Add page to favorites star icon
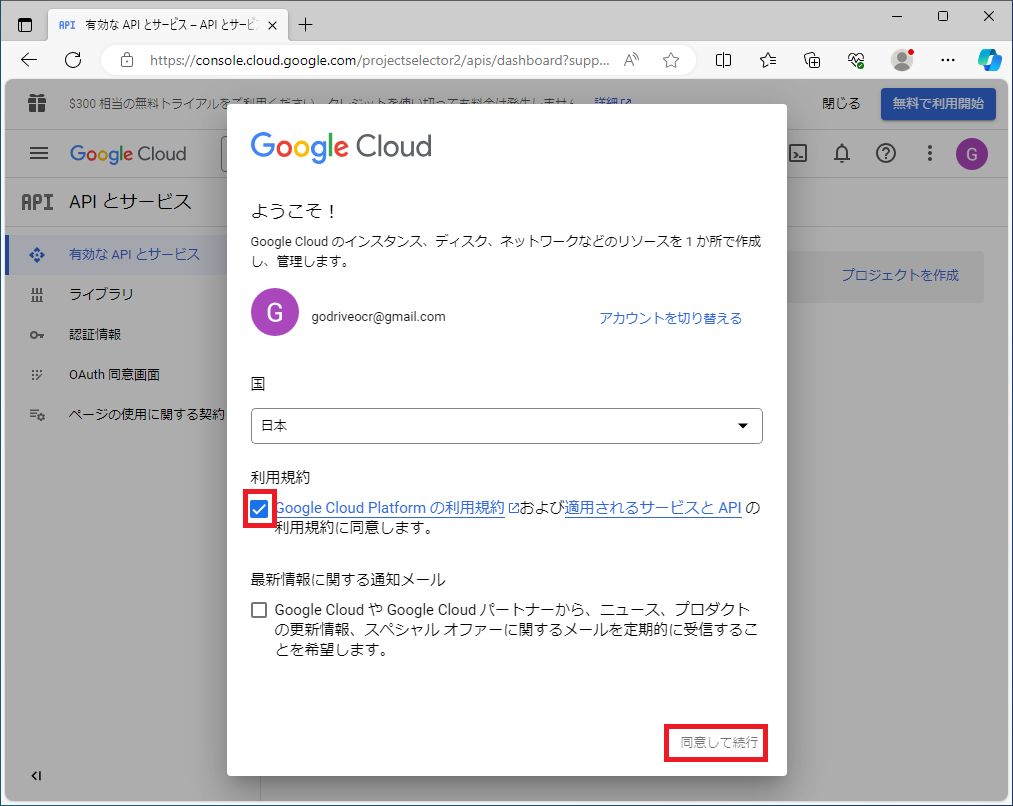 click(x=671, y=60)
